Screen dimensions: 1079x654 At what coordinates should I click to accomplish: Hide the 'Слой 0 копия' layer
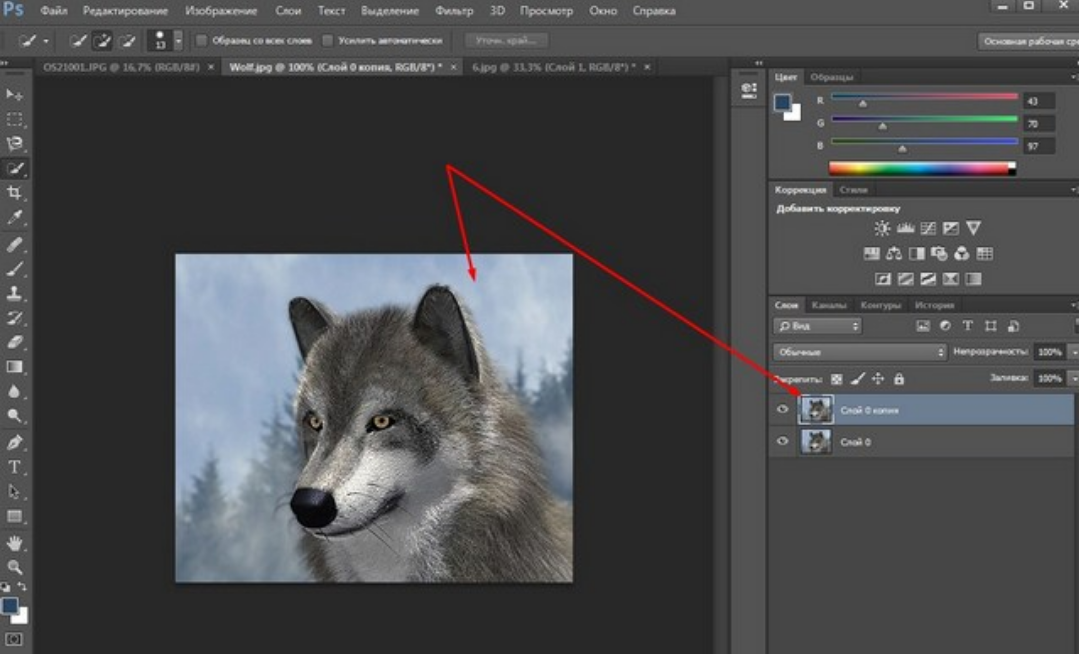click(783, 410)
